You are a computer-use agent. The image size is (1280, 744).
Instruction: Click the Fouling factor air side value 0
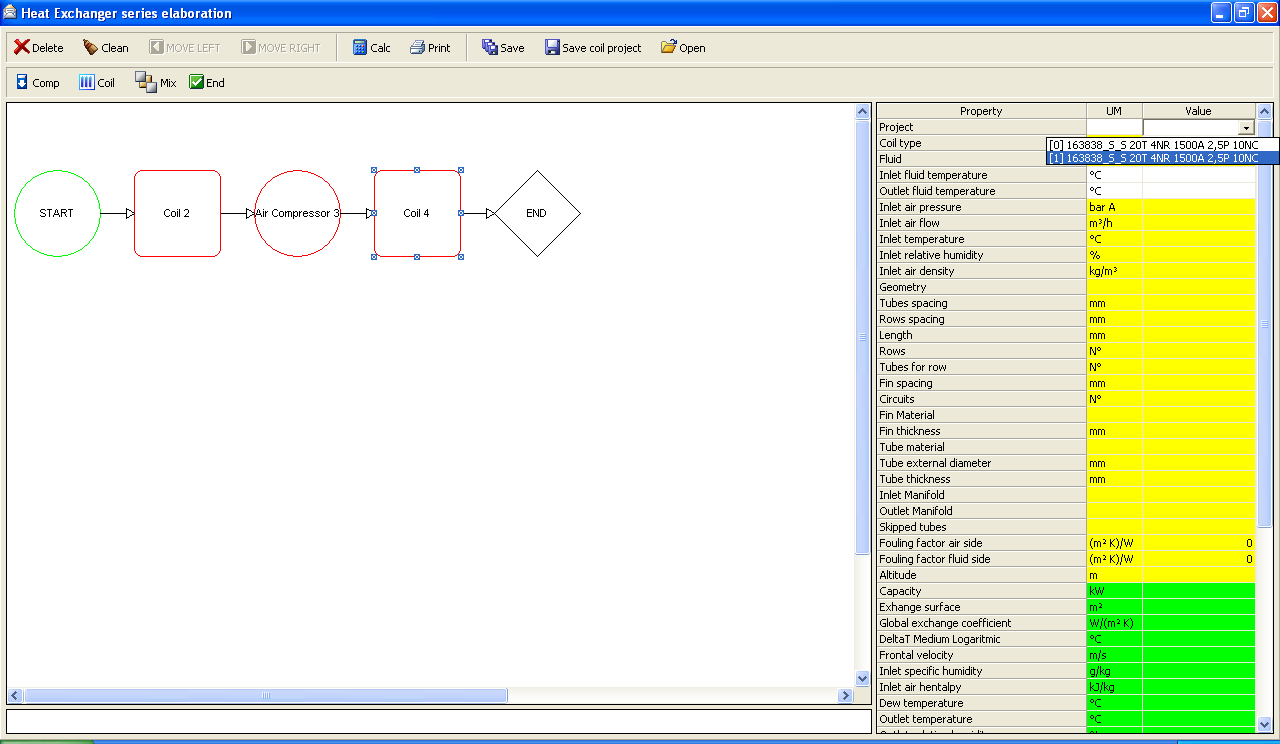pos(1198,543)
